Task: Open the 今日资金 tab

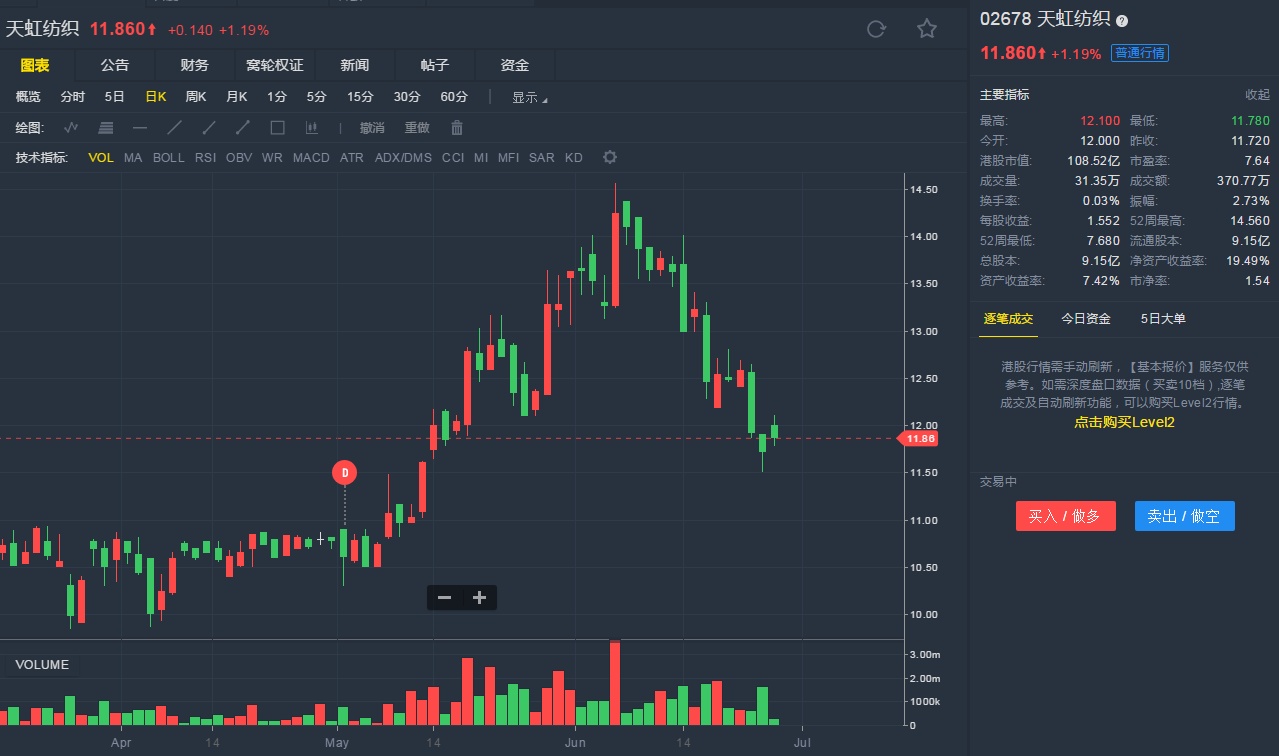Action: [1086, 319]
